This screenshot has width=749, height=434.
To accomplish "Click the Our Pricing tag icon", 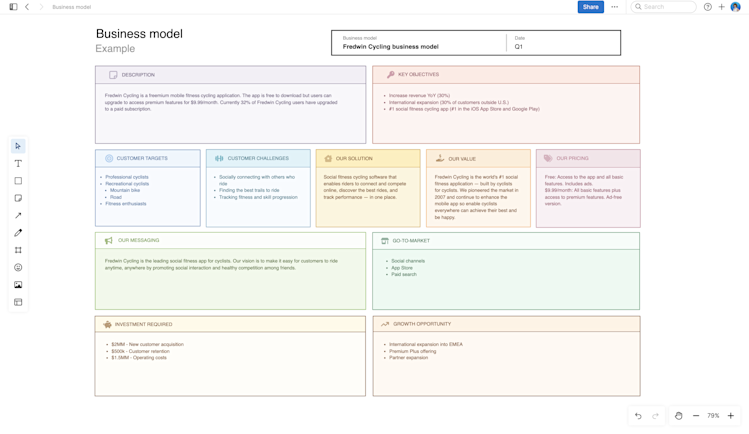I will tap(548, 158).
